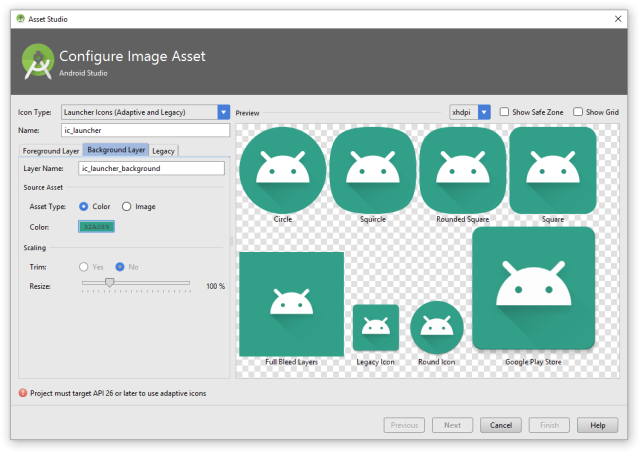Click the Squircle icon preview
The width and height of the screenshot is (640, 452).
tap(372, 170)
